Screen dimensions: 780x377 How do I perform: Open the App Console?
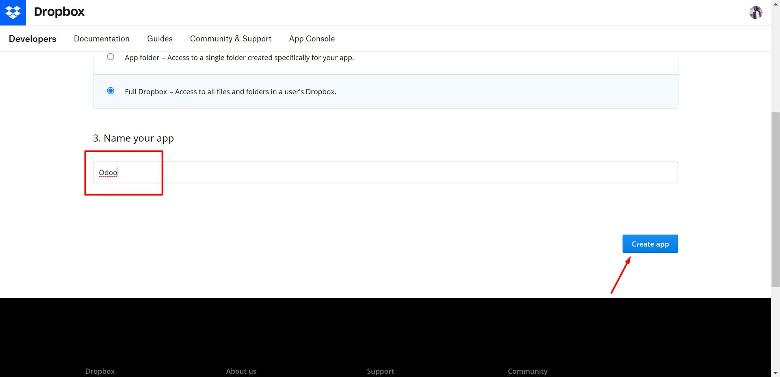(x=312, y=39)
